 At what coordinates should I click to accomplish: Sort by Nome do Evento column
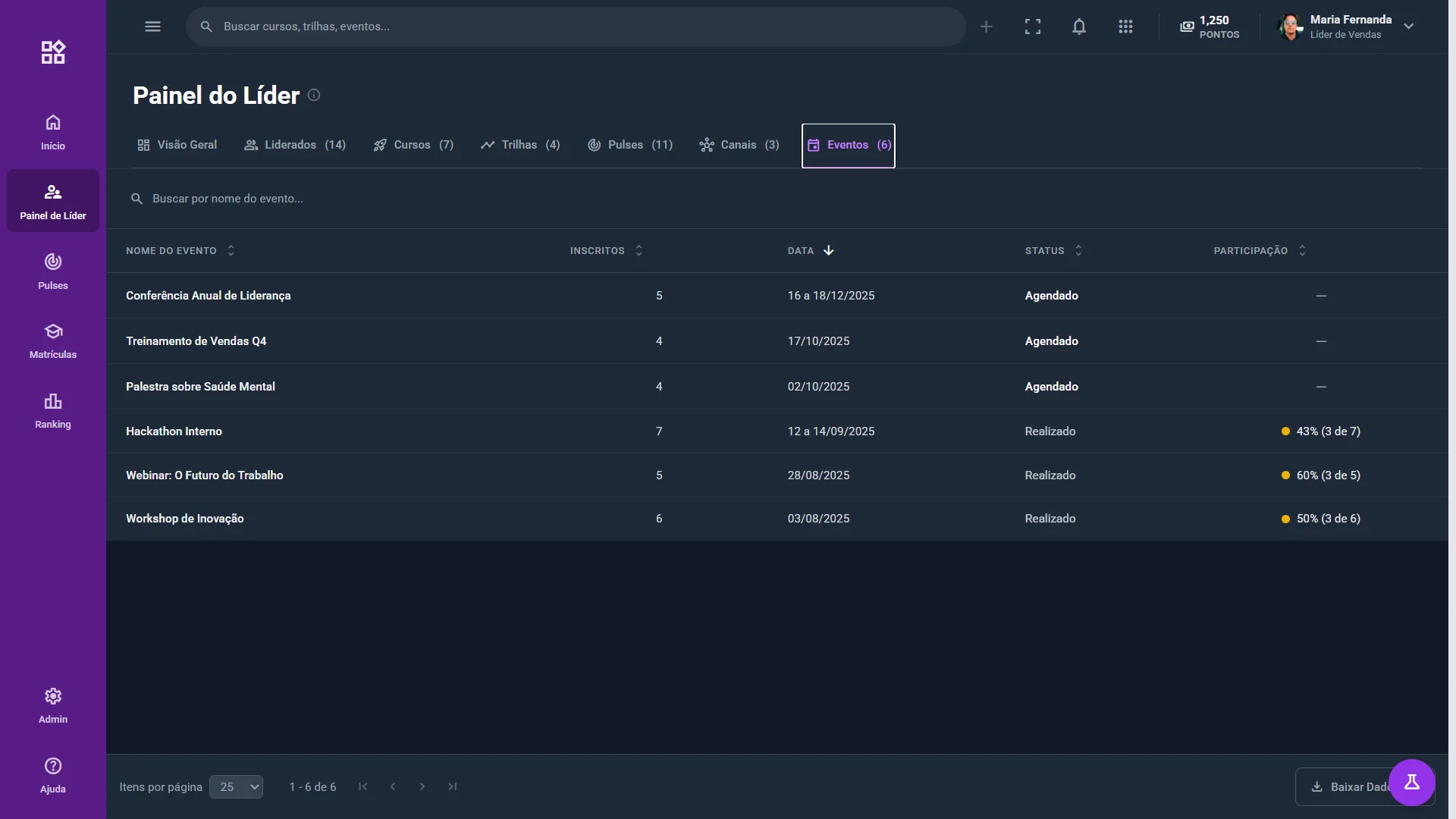click(x=180, y=251)
